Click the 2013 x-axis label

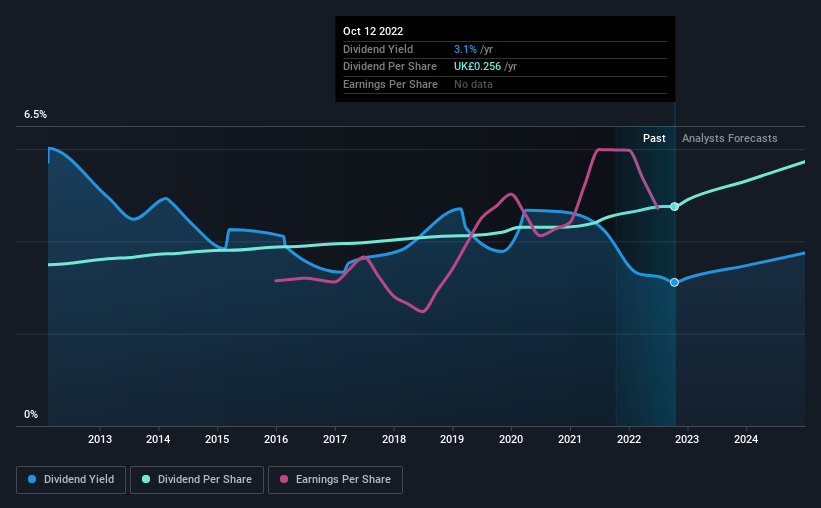(99, 439)
